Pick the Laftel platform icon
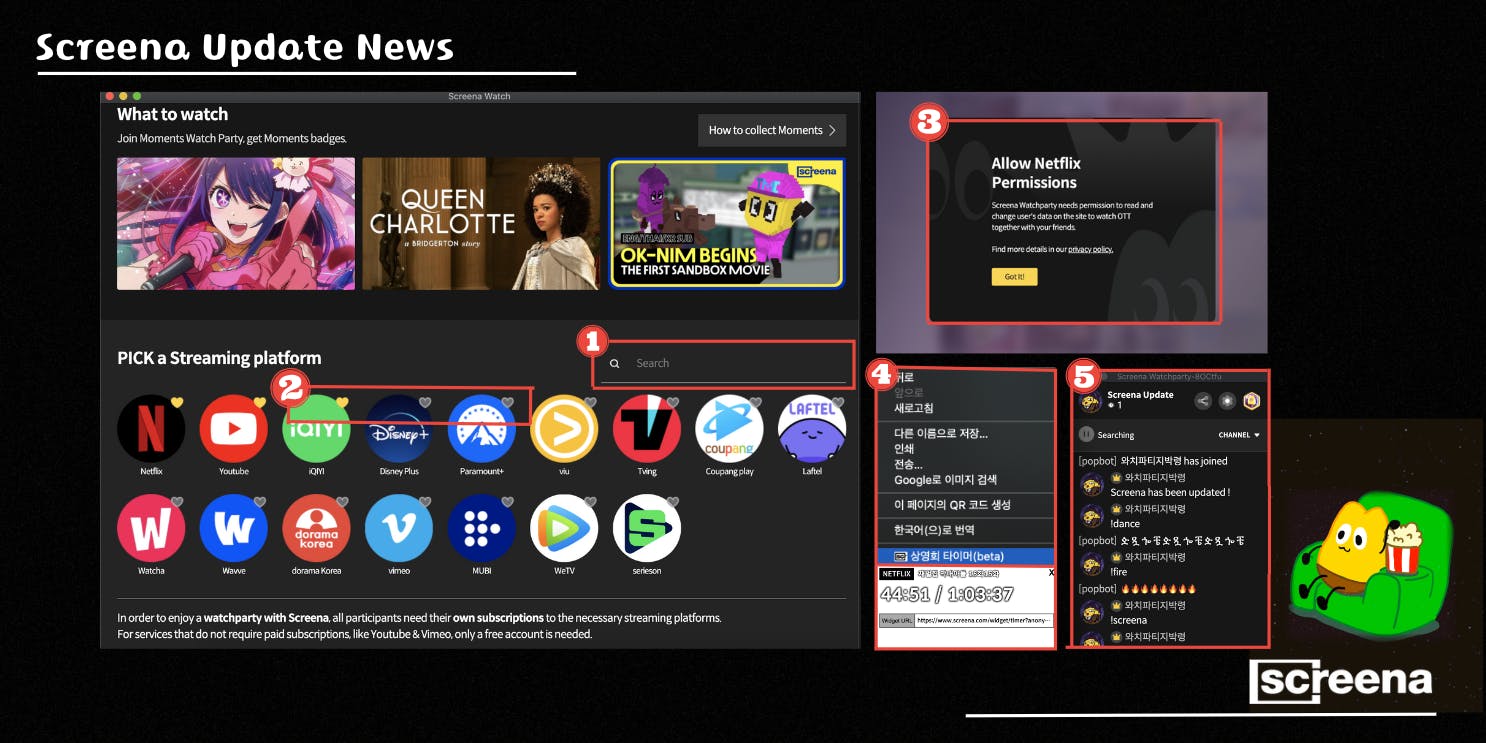 (812, 429)
